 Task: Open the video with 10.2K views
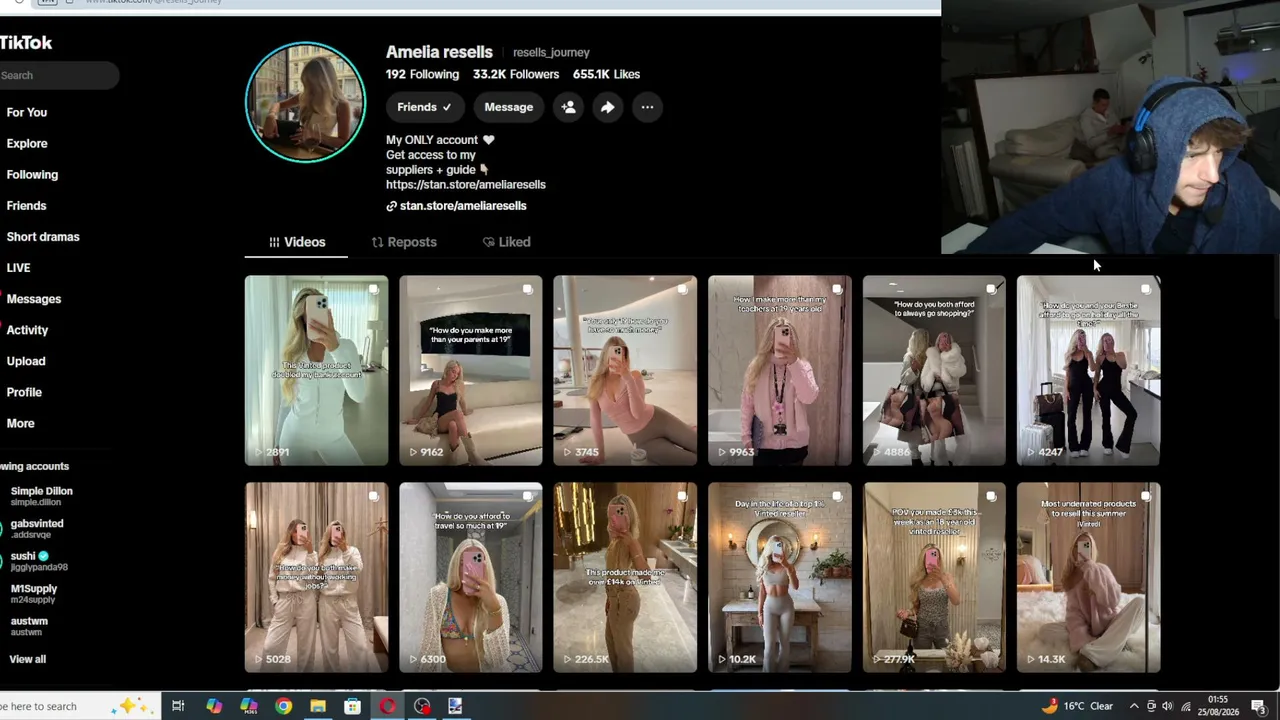point(780,578)
